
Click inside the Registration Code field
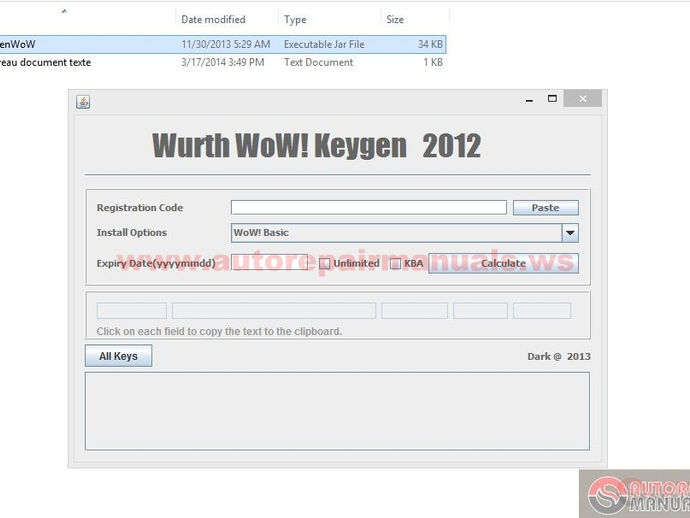coord(369,208)
